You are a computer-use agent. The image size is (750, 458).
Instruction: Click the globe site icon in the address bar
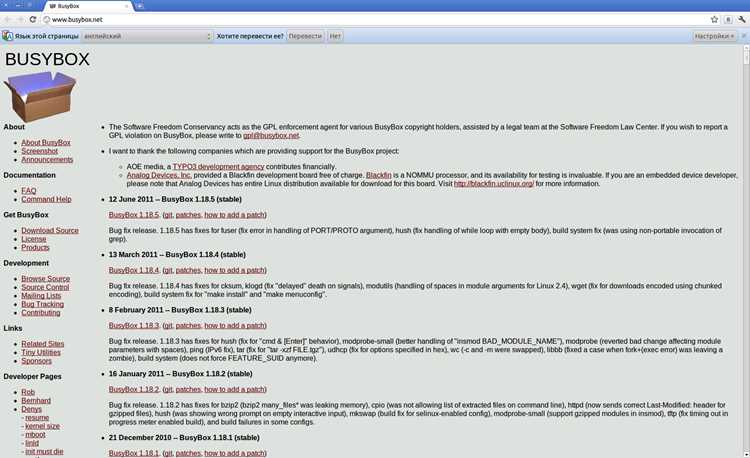click(46, 20)
